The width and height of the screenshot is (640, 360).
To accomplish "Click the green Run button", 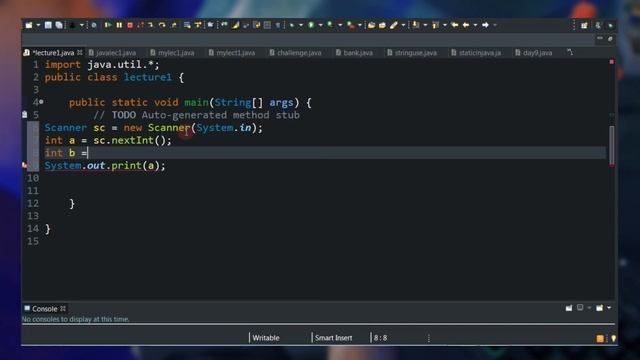I will (311, 25).
